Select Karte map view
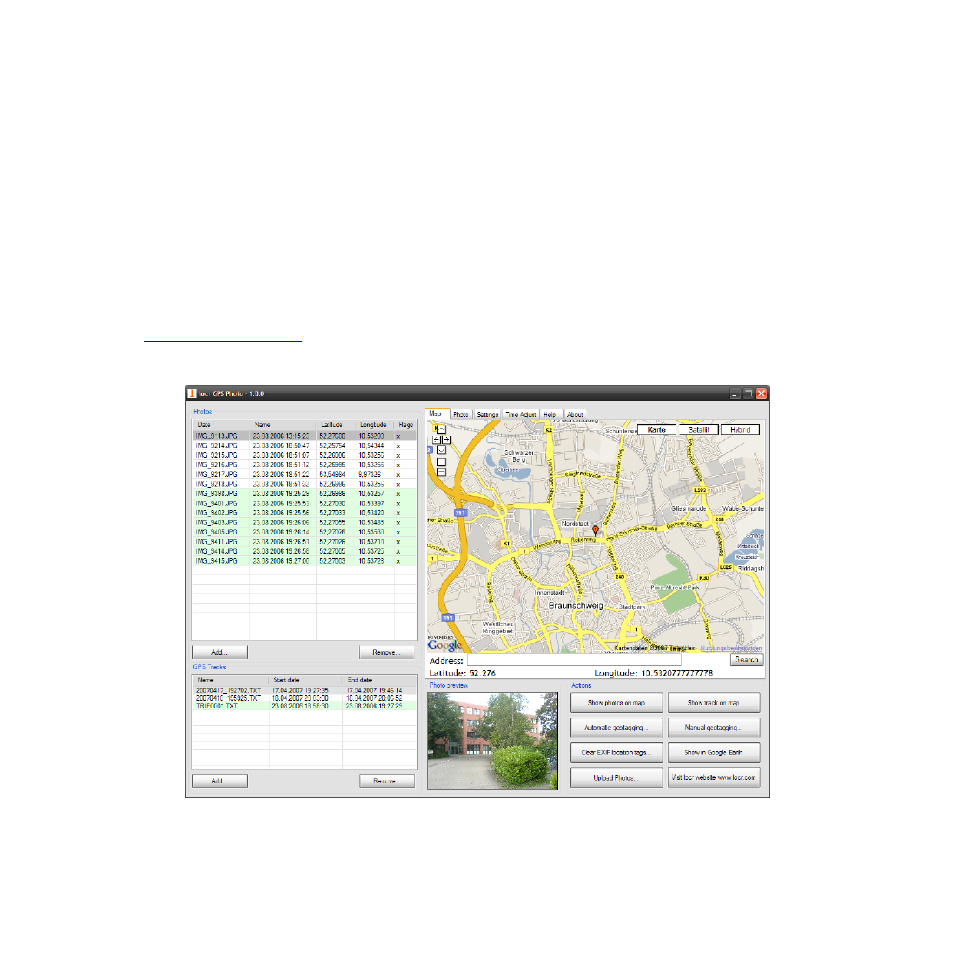 (656, 430)
